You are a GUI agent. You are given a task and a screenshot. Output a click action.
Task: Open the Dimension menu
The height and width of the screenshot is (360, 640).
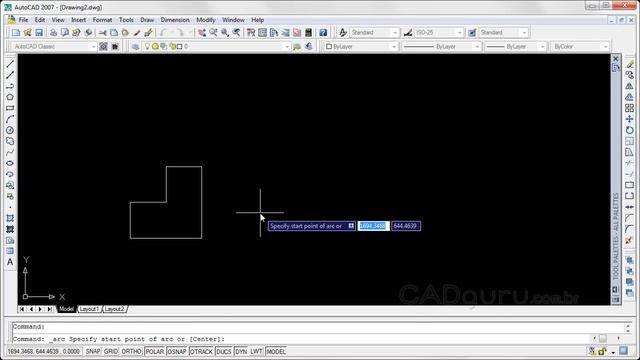click(x=175, y=20)
